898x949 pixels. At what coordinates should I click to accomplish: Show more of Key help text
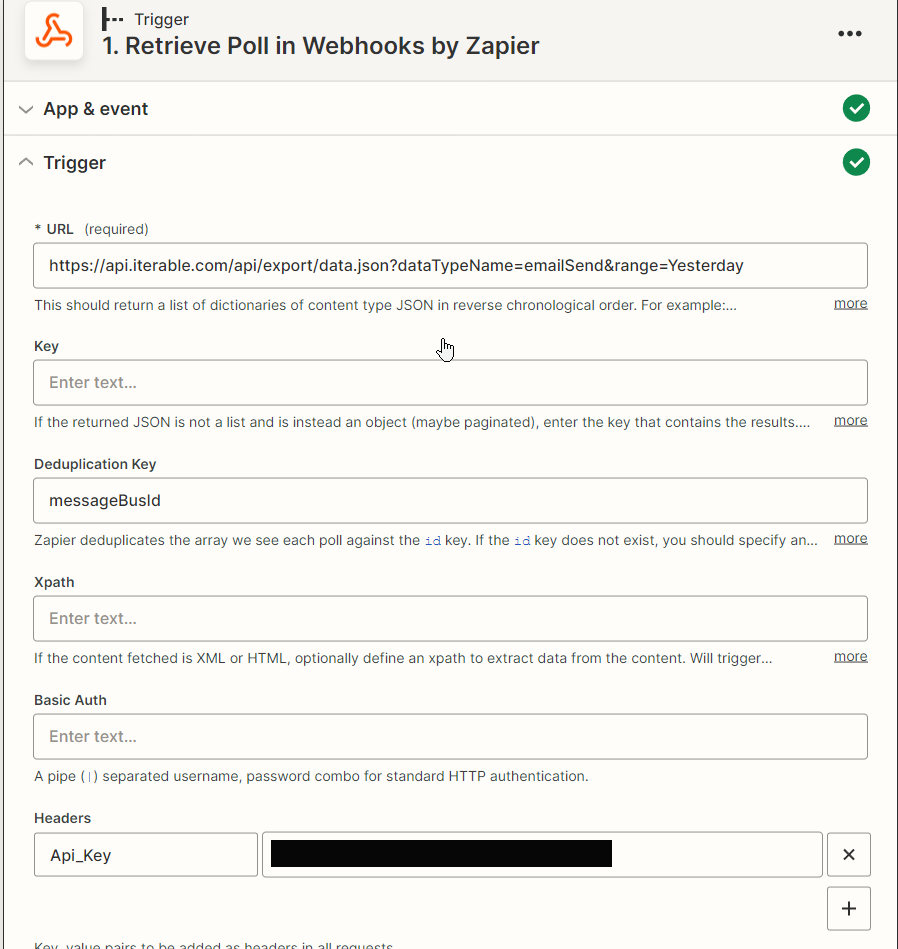[x=850, y=420]
